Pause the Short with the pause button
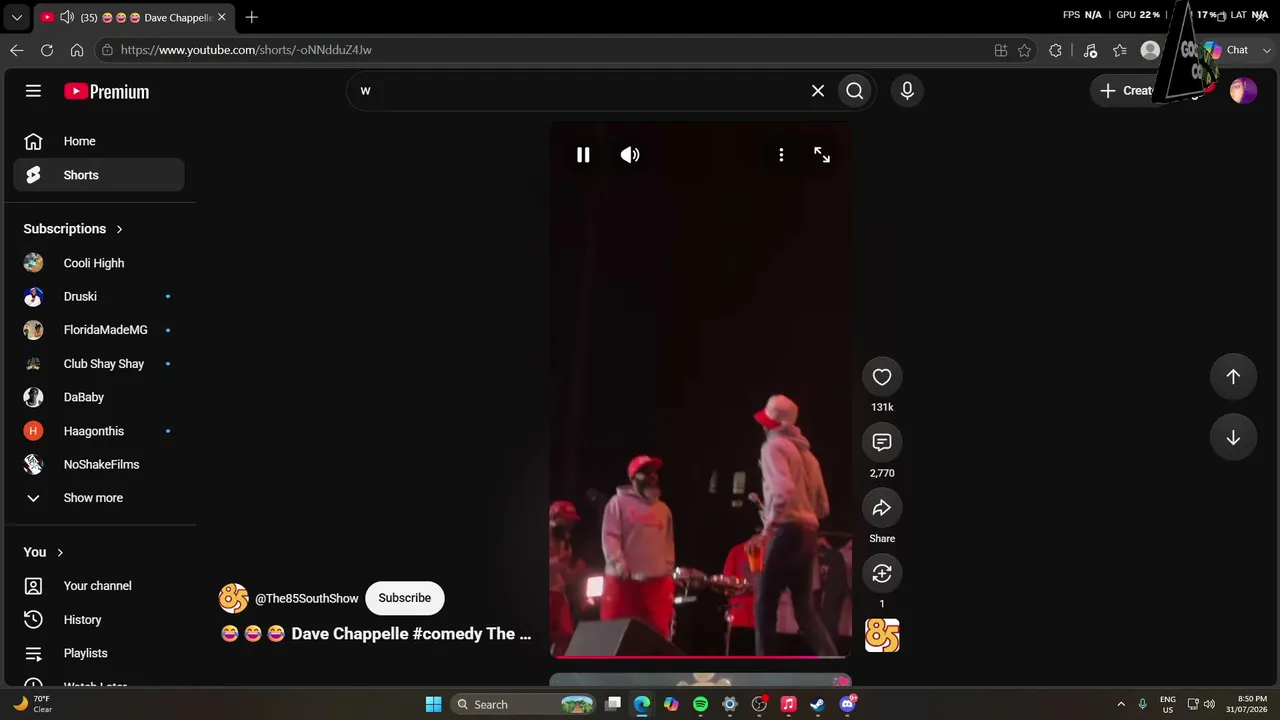The width and height of the screenshot is (1280, 720). tap(583, 155)
